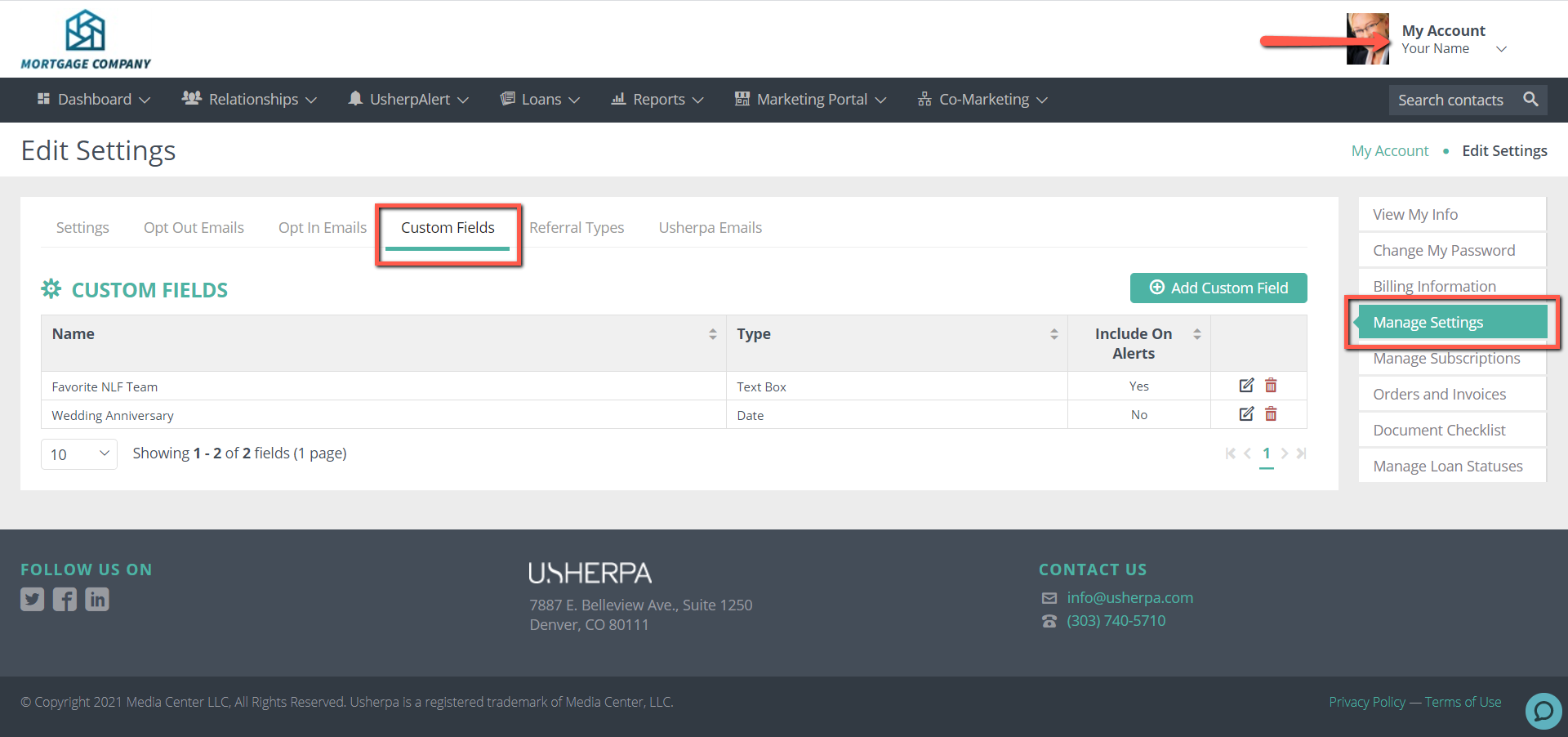
Task: Sort by Include On Alerts column
Action: (x=1196, y=334)
